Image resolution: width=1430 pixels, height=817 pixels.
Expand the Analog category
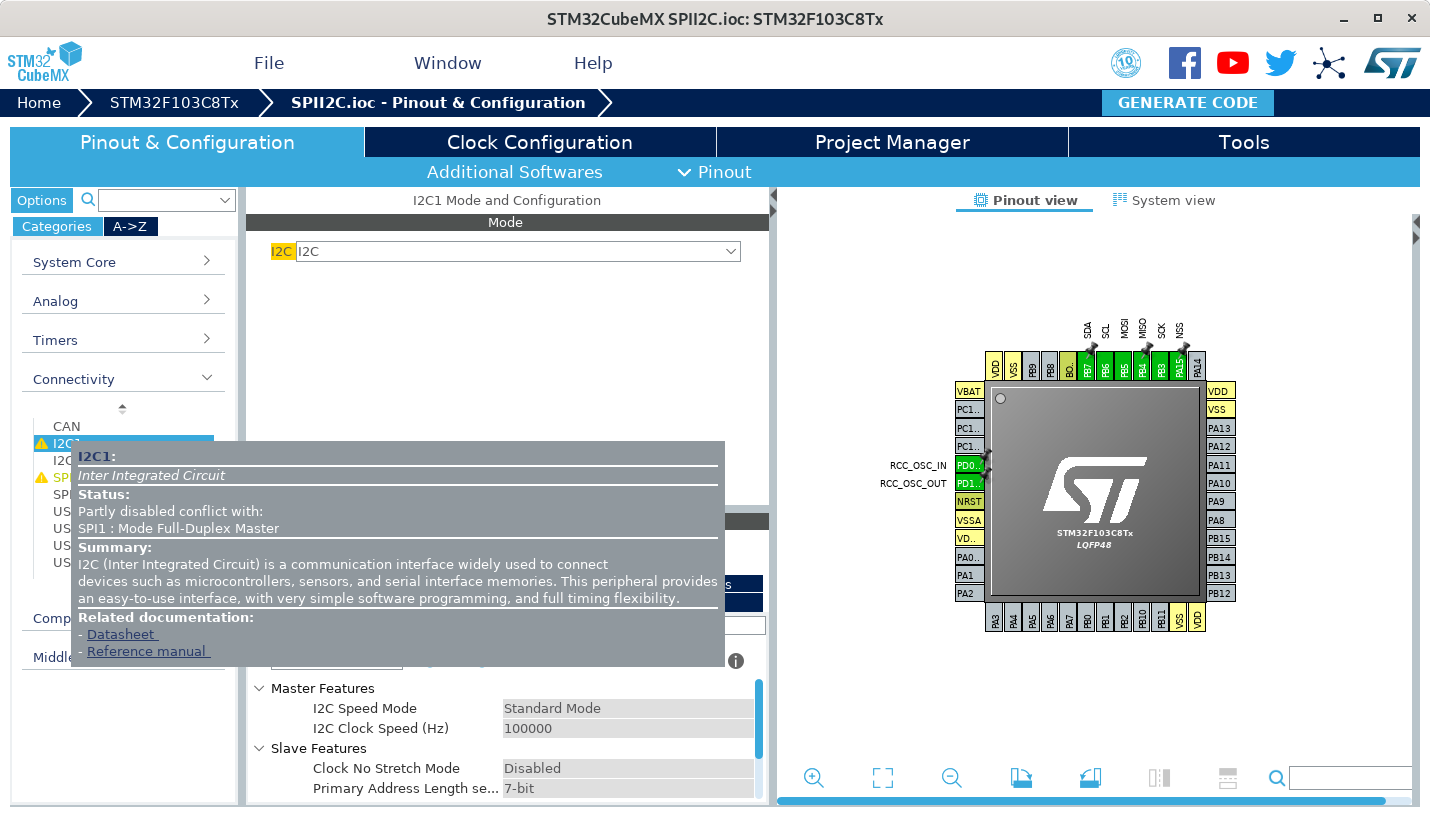(123, 301)
